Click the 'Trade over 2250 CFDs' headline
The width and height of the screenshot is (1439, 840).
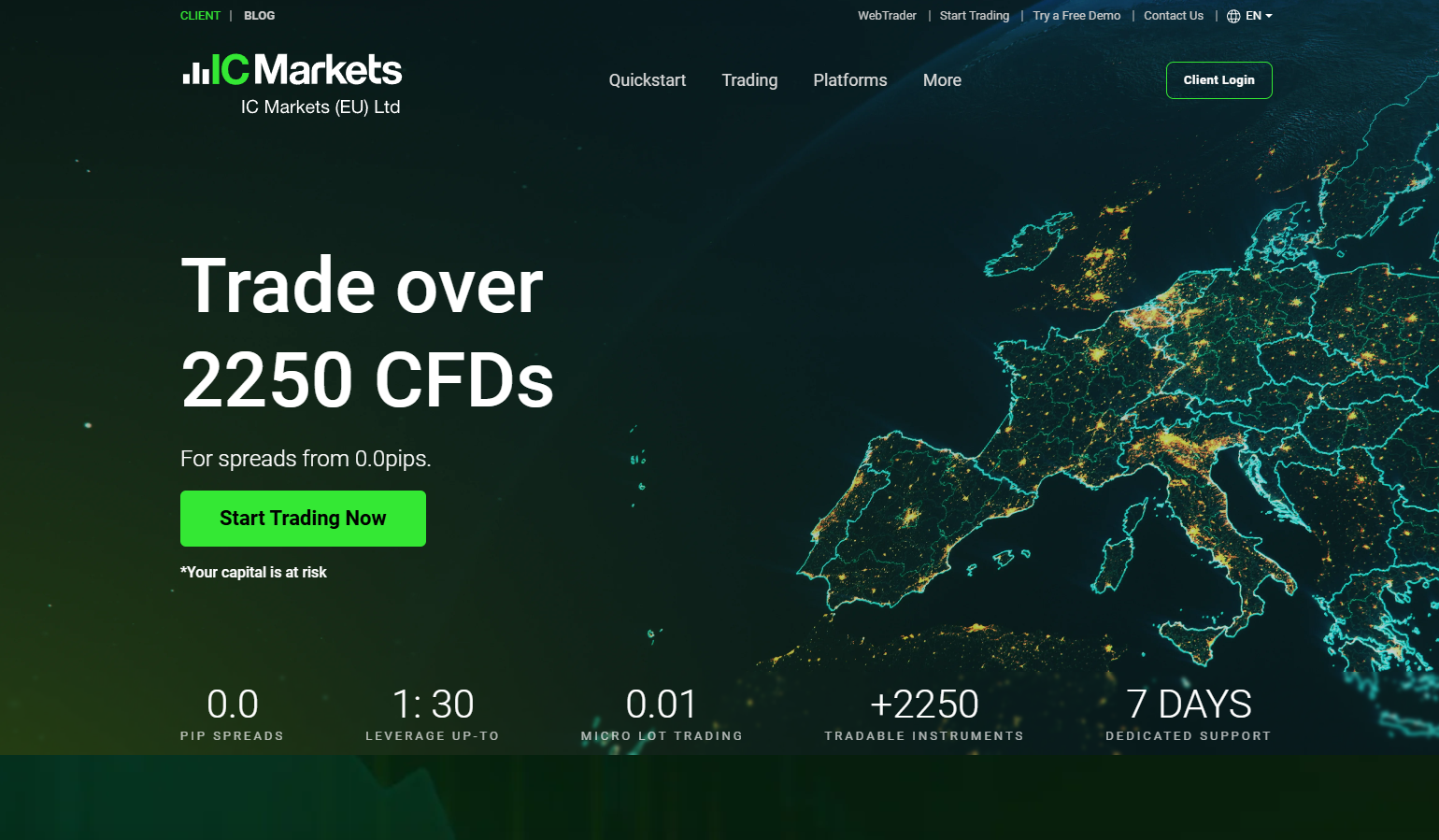coord(367,334)
